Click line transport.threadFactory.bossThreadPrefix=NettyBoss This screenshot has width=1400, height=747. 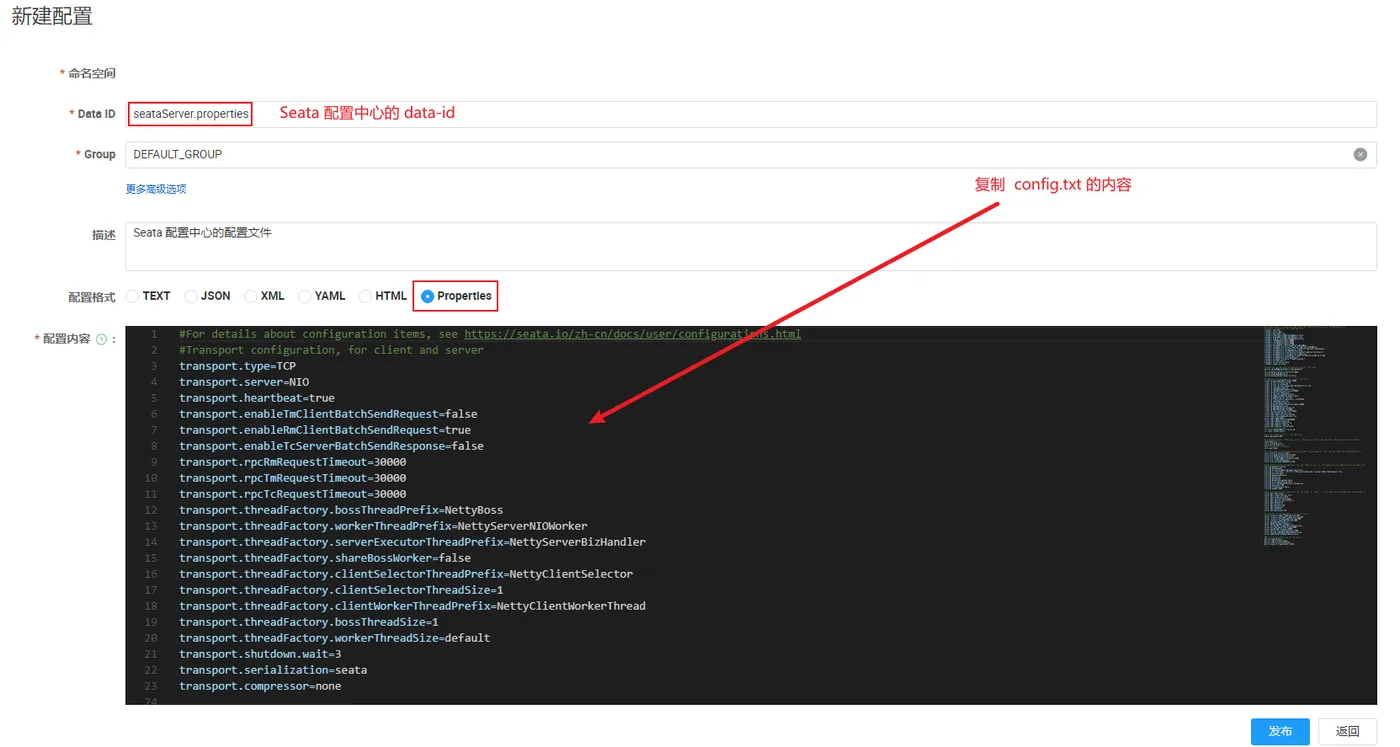341,510
